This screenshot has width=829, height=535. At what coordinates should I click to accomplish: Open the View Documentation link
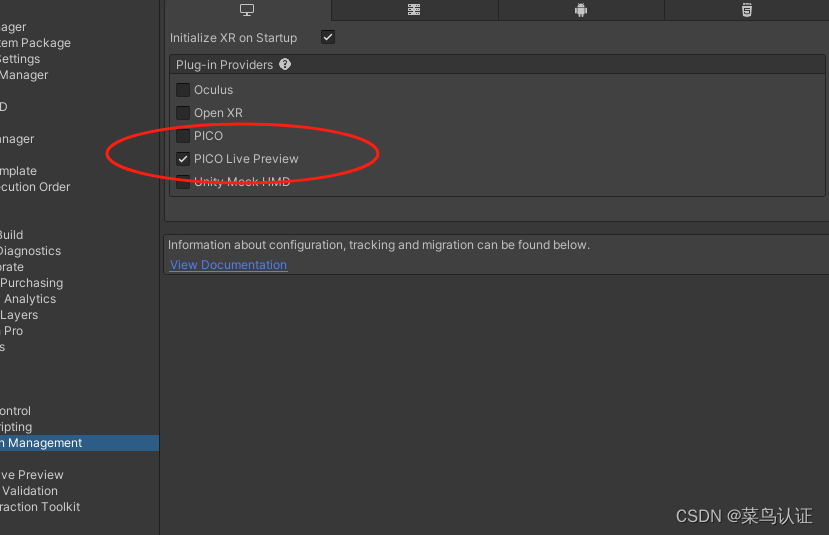coord(228,265)
